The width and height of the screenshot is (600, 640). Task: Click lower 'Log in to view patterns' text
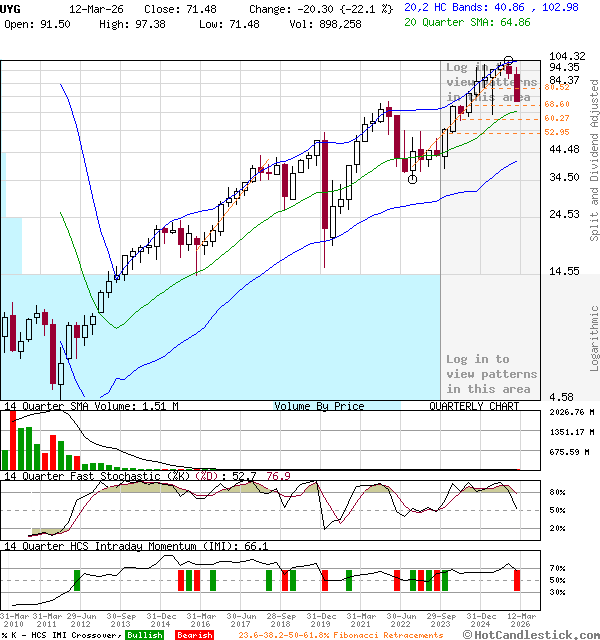tap(491, 374)
